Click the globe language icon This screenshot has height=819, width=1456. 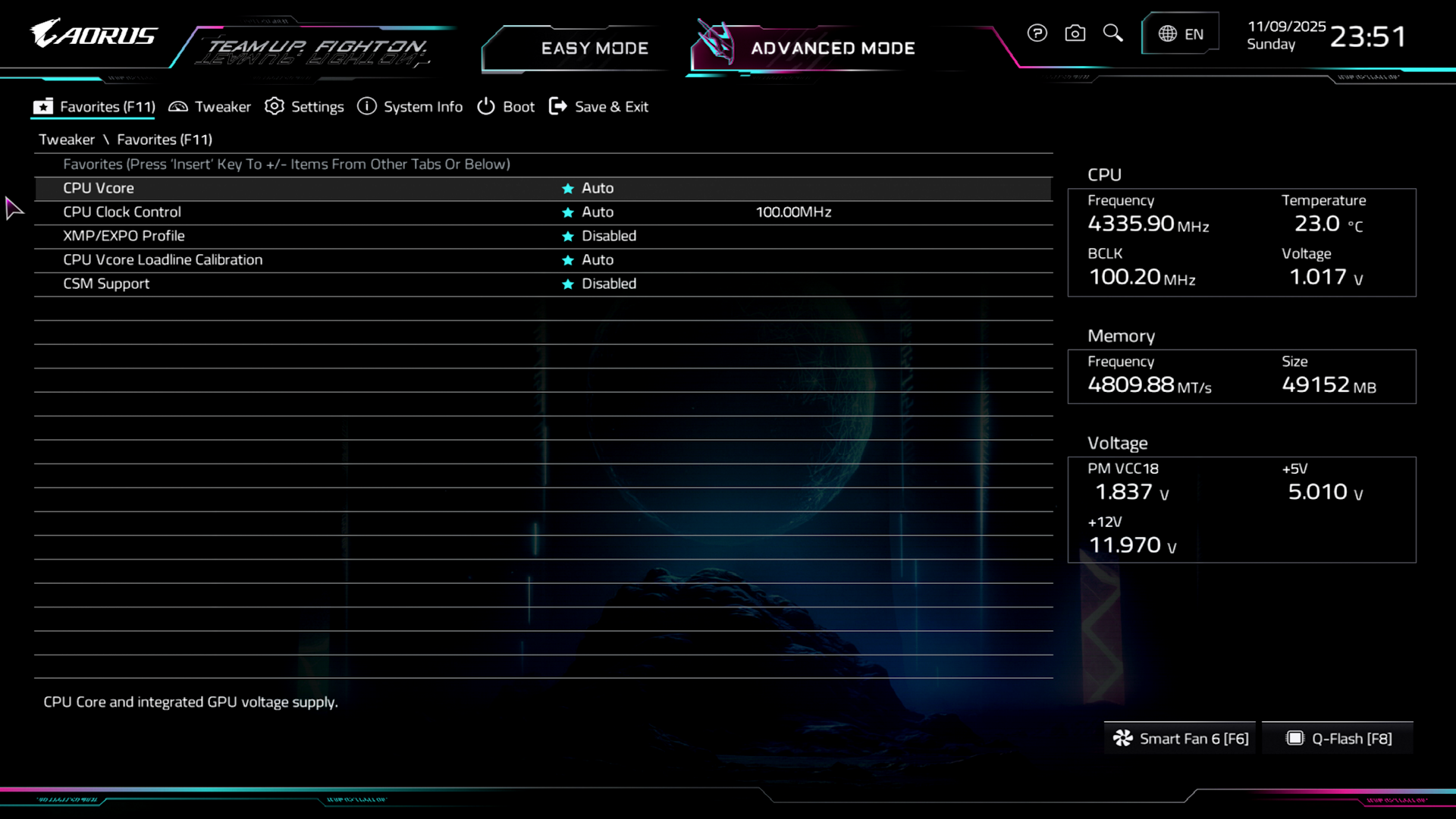(1167, 34)
